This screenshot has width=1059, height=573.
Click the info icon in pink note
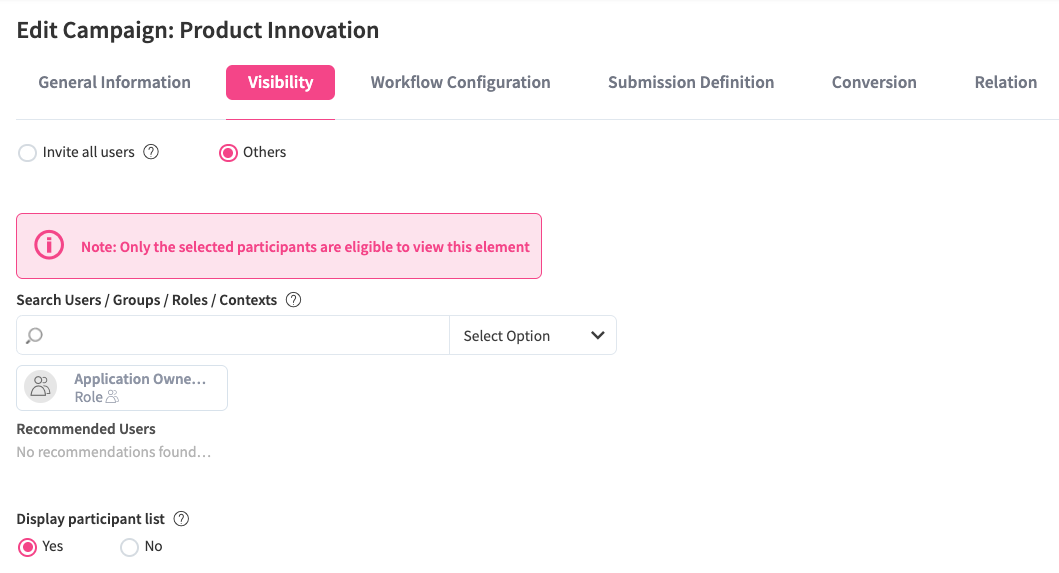point(49,246)
